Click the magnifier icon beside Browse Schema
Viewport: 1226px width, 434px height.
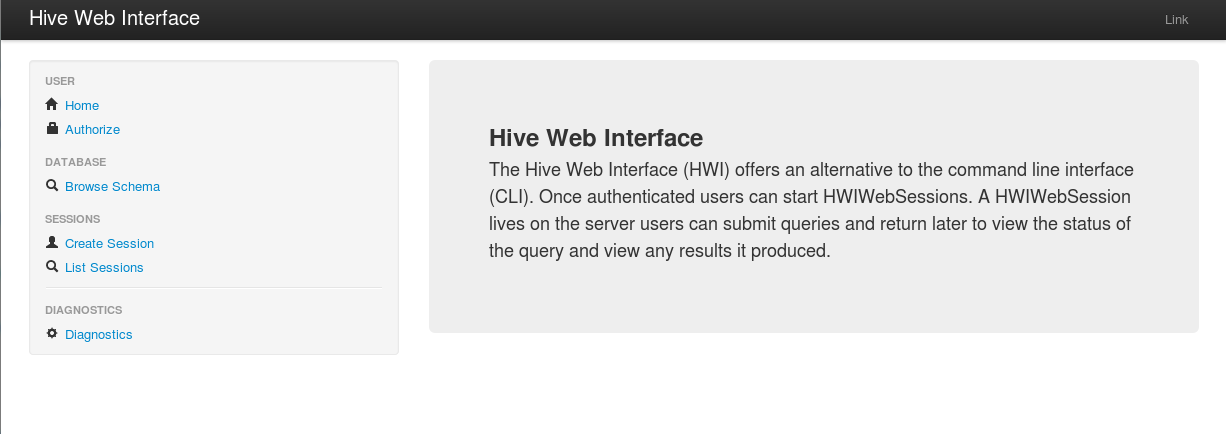tap(52, 185)
